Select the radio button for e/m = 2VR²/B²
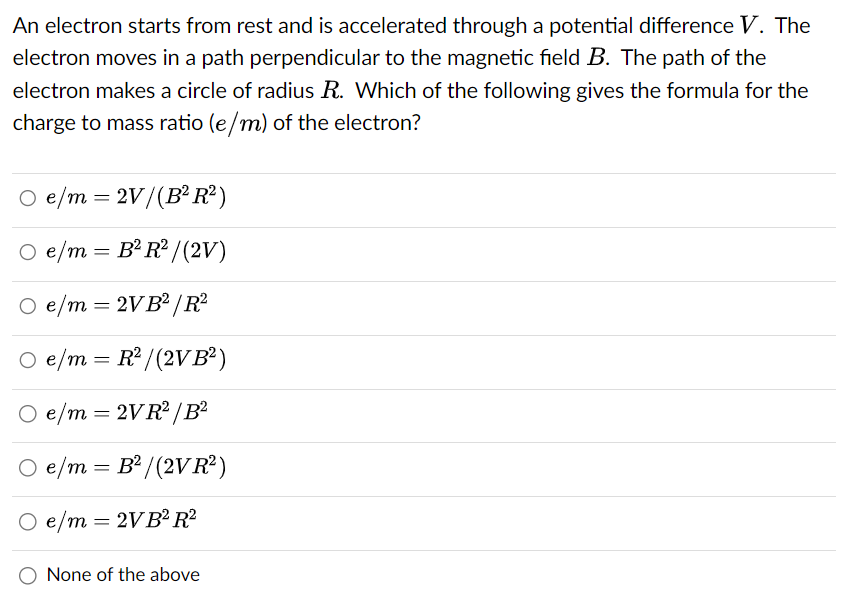 pos(27,414)
